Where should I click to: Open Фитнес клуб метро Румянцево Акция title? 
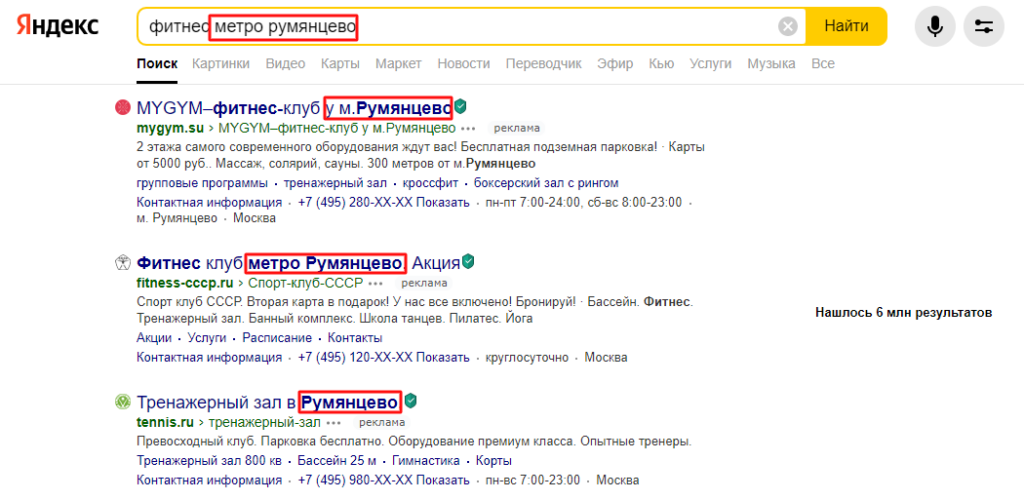pos(298,263)
